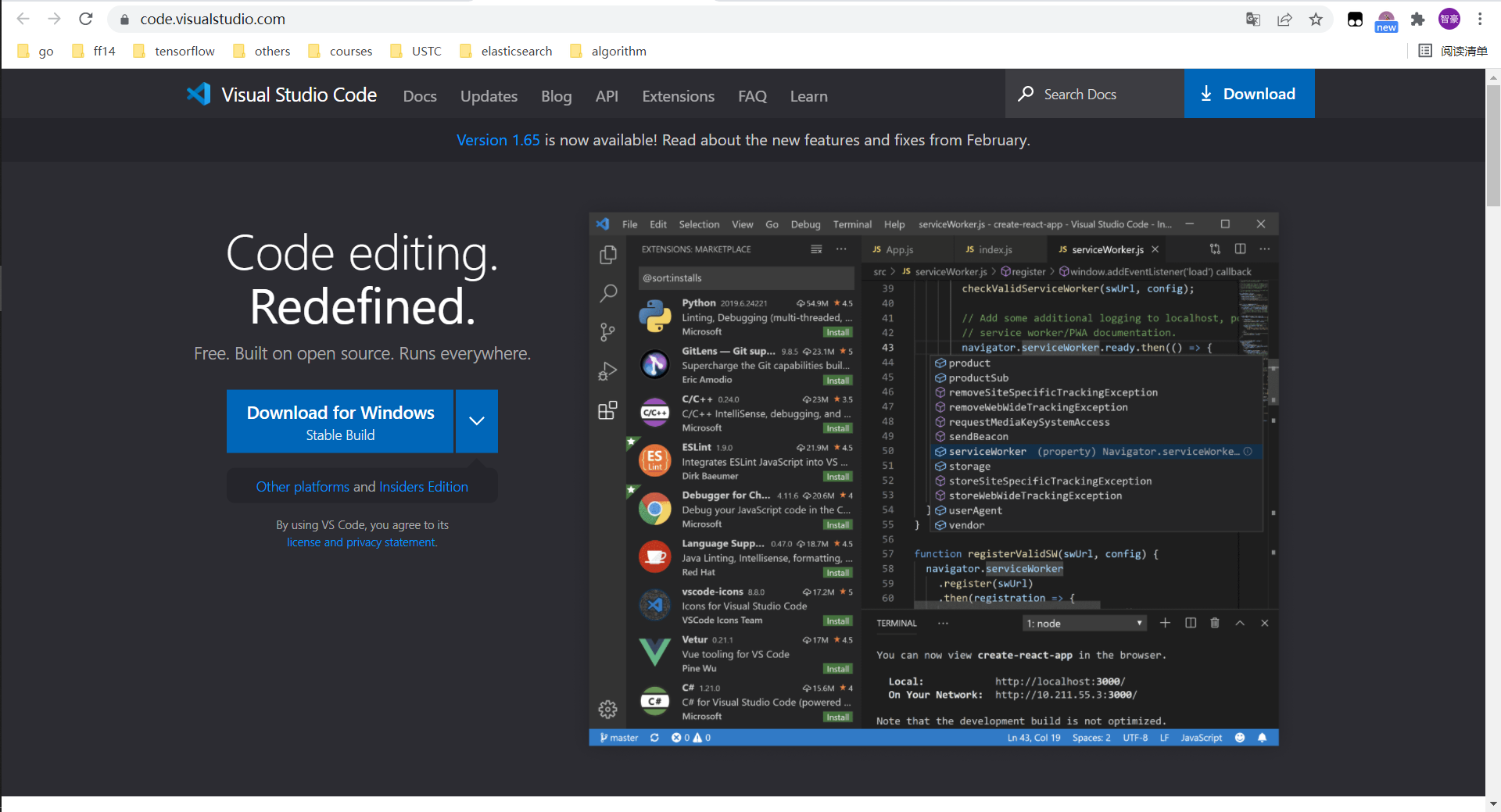Click the split editor icon in editor toolbar
Screen dimensions: 1501x812
click(1240, 249)
